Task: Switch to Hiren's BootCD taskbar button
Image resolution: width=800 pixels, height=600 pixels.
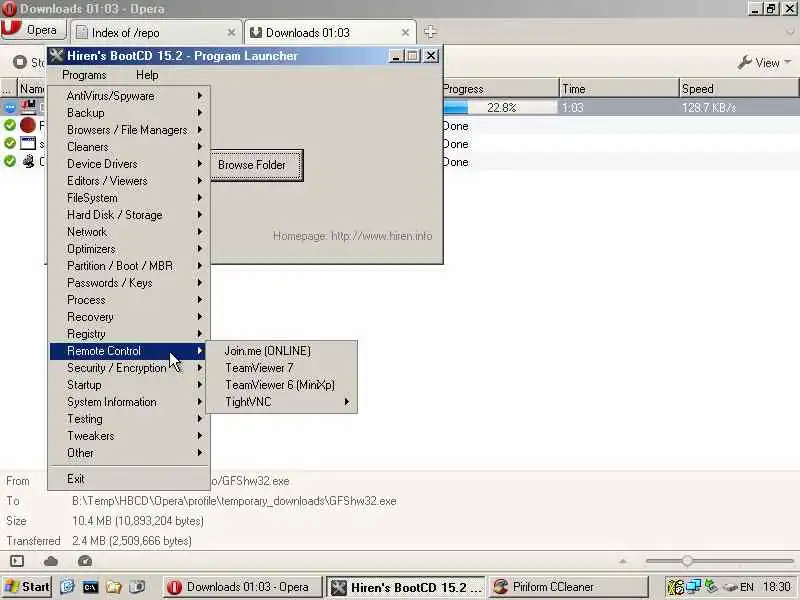Action: 406,587
